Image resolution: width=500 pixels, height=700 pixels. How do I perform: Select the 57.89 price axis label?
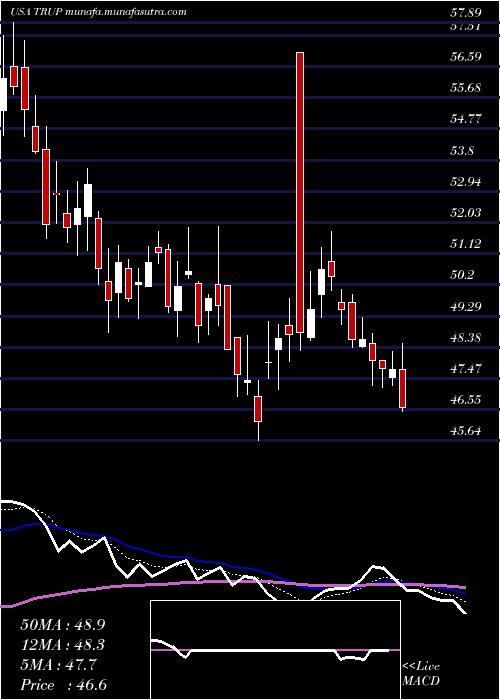point(468,12)
